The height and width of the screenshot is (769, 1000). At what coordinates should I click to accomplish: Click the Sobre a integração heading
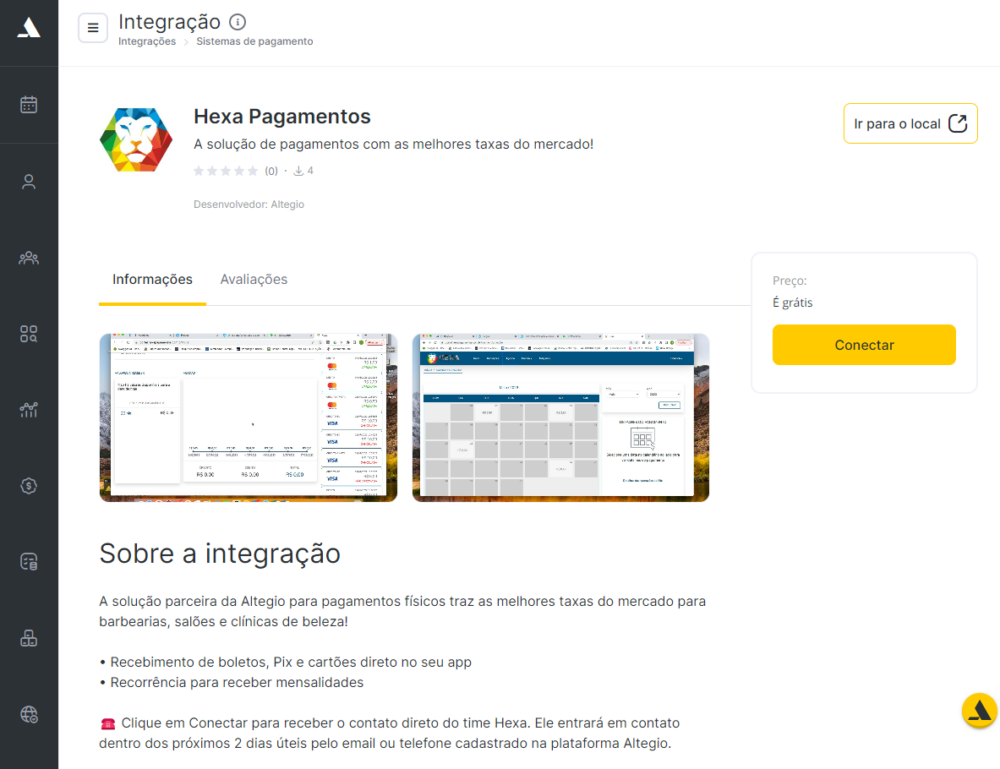[x=220, y=553]
